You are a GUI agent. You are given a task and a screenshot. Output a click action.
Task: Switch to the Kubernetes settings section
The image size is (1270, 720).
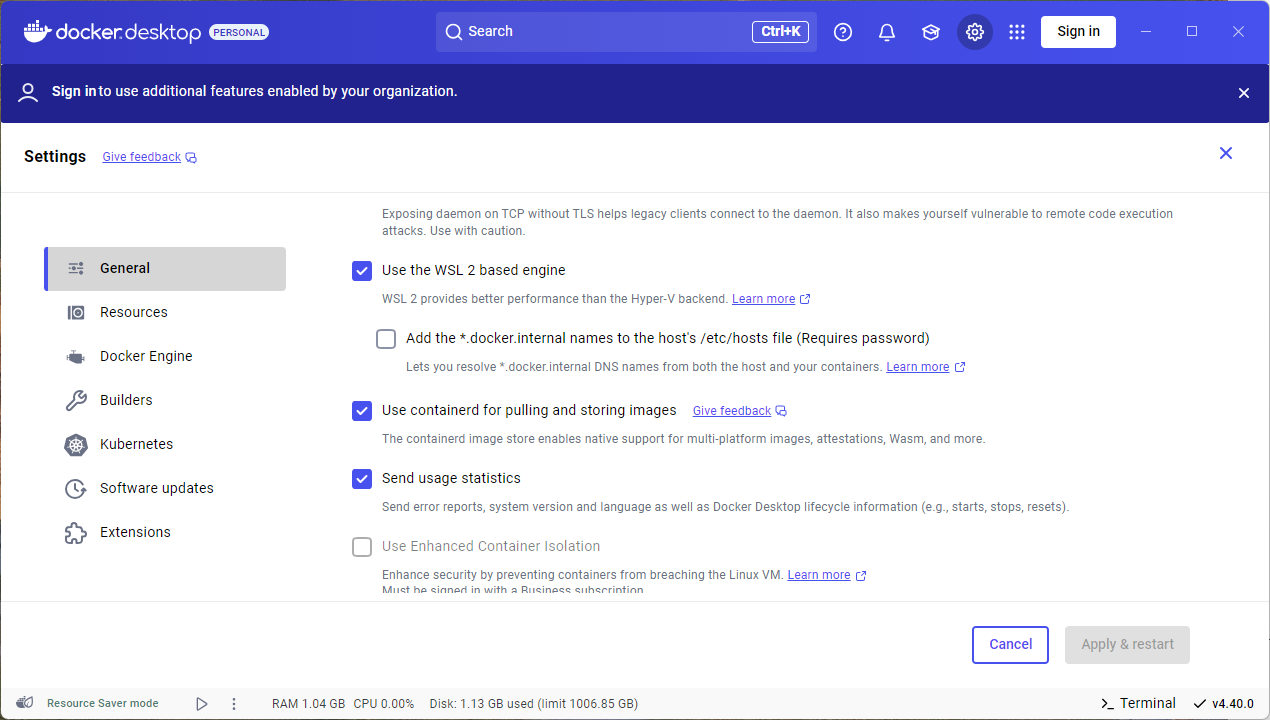pos(136,444)
